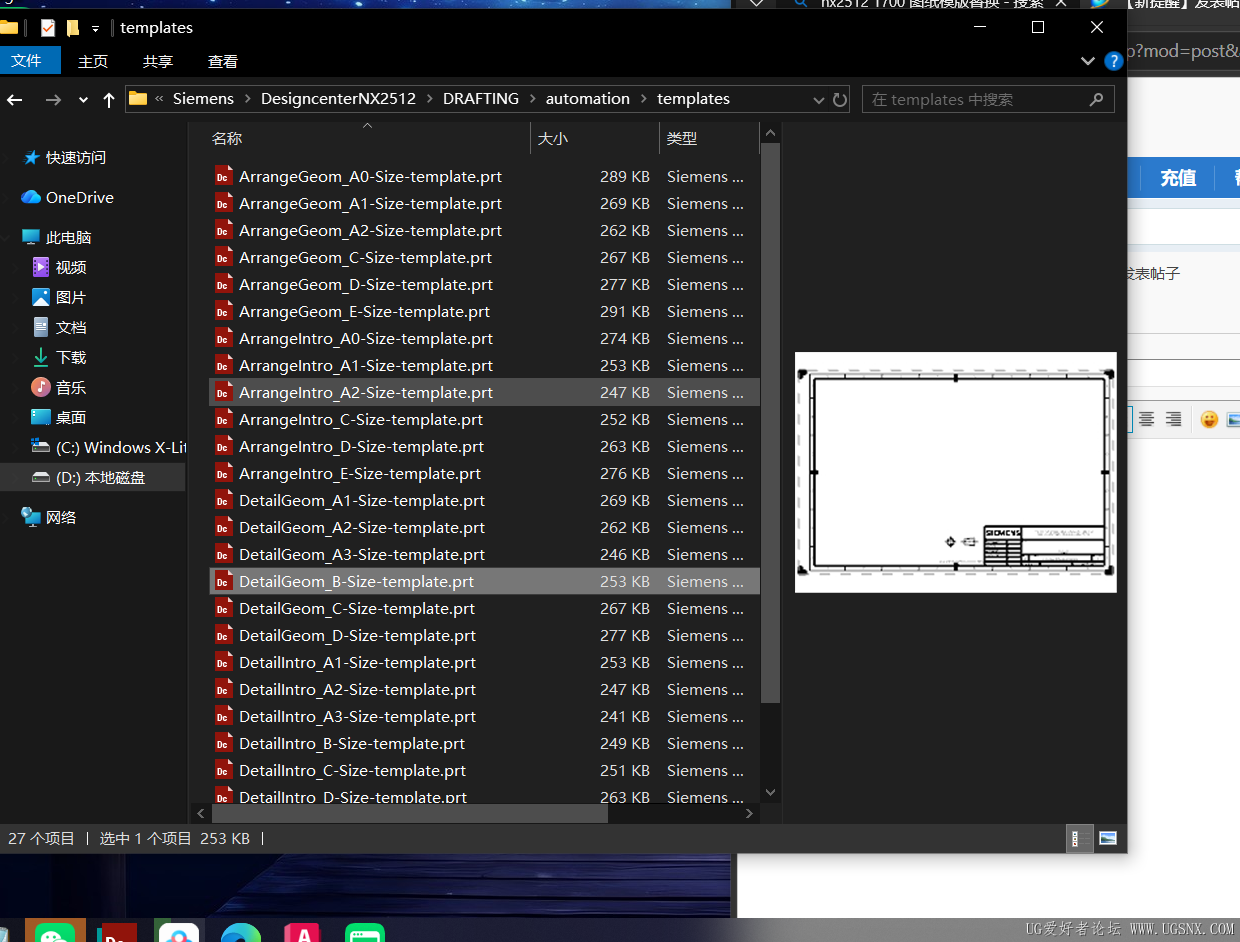1240x942 pixels.
Task: Click the Siemens breadcrumb segment
Action: pos(203,99)
